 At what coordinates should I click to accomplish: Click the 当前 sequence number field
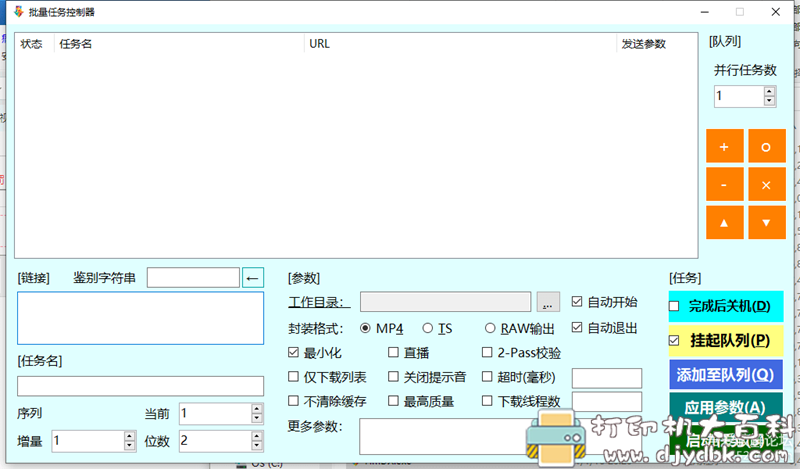(216, 413)
